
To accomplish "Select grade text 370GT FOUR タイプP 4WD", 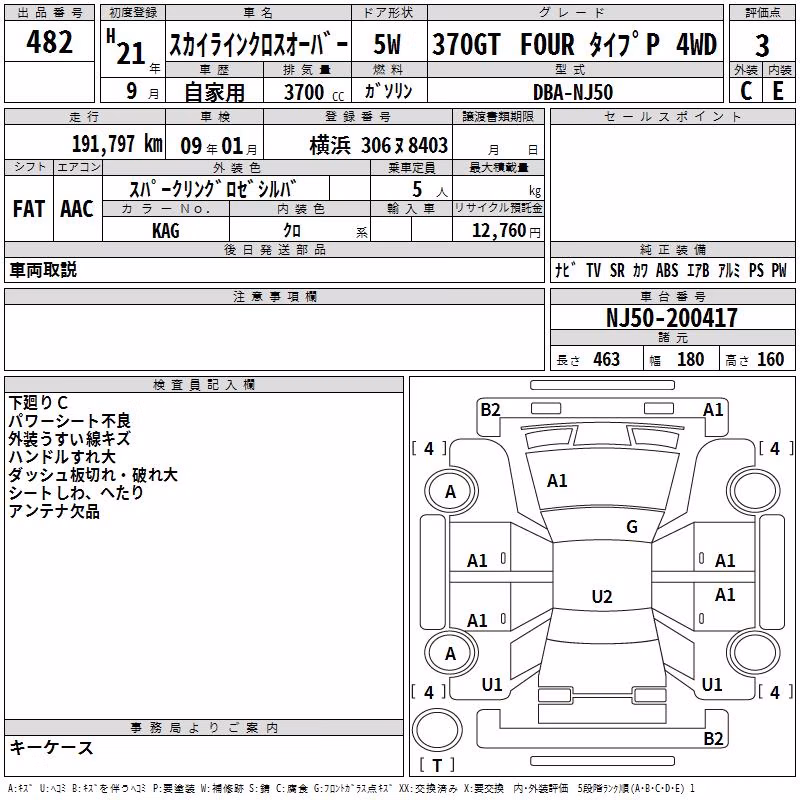I will coord(574,44).
